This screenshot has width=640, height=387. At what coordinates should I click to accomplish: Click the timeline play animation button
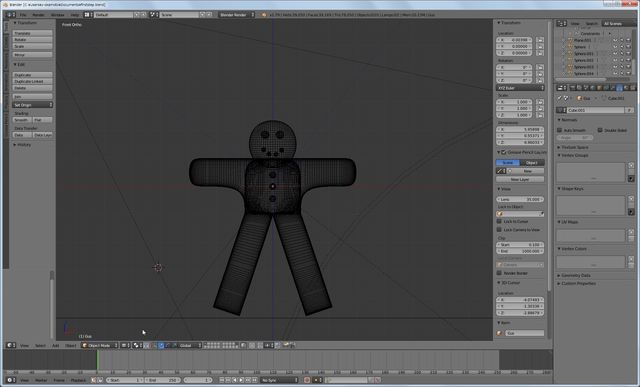(x=241, y=380)
